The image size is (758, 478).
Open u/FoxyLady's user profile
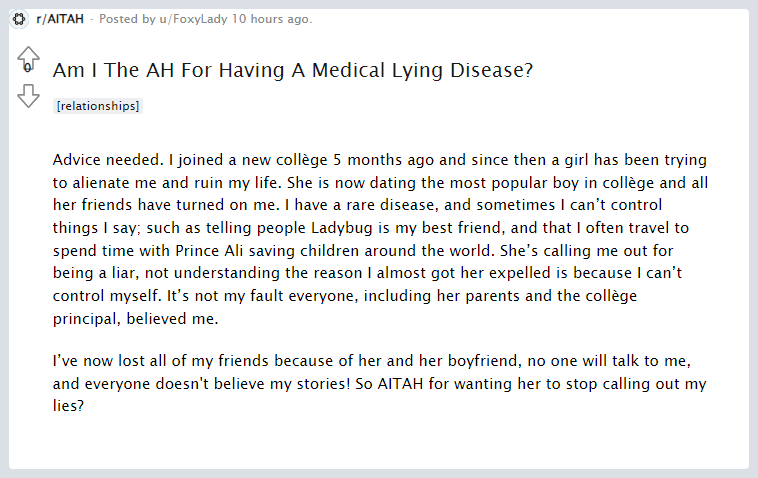(x=193, y=19)
